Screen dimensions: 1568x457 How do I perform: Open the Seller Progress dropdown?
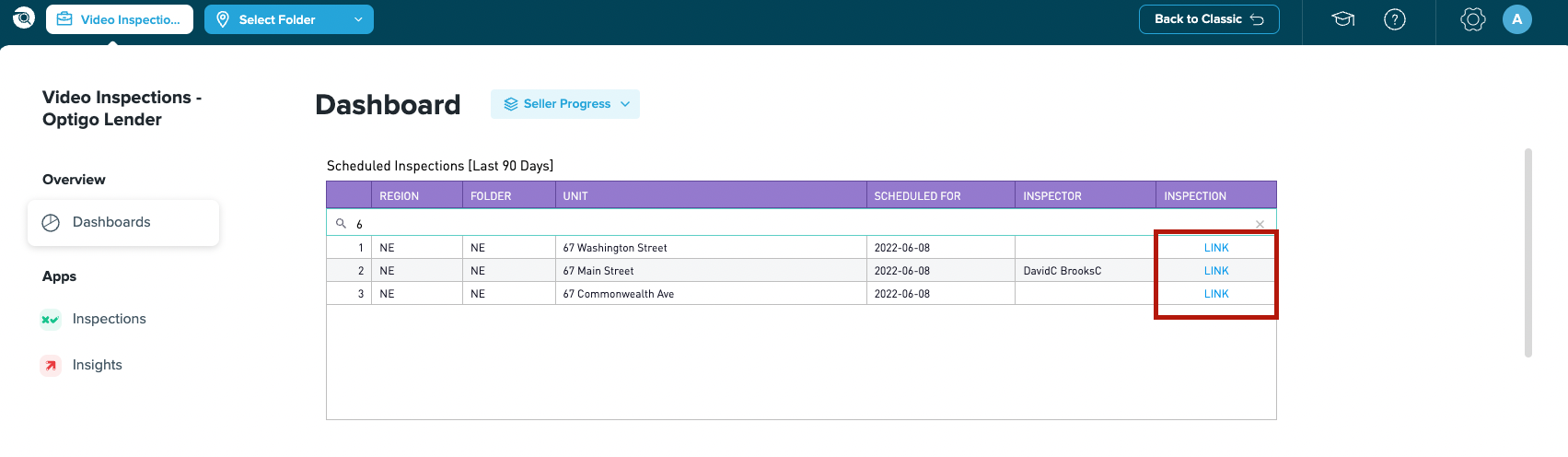coord(565,104)
